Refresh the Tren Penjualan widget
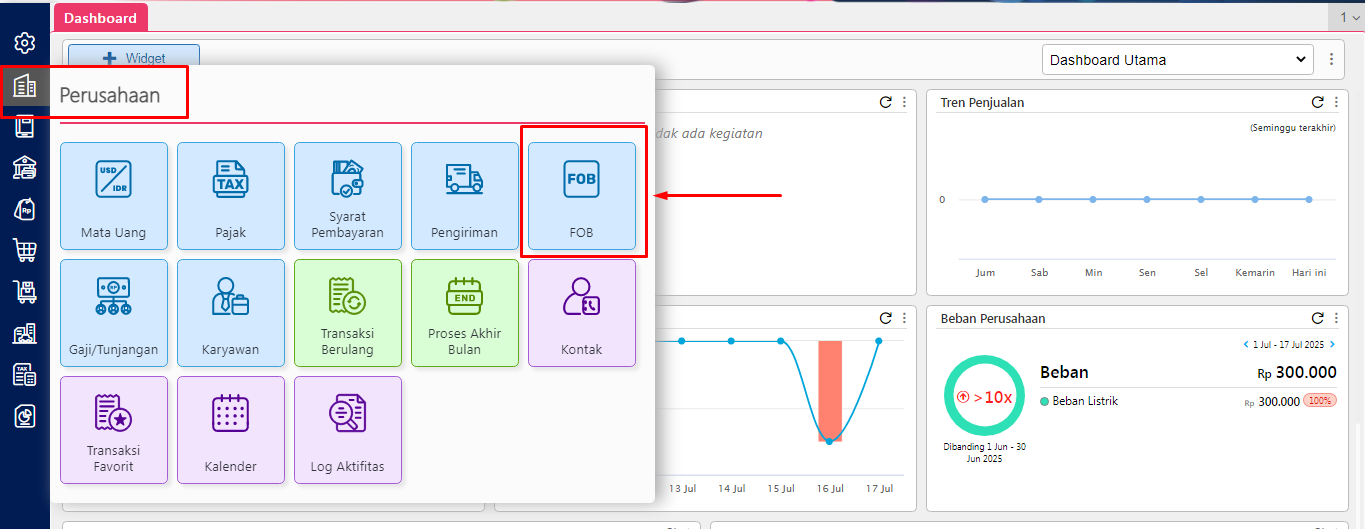The height and width of the screenshot is (529, 1365). pos(1318,102)
